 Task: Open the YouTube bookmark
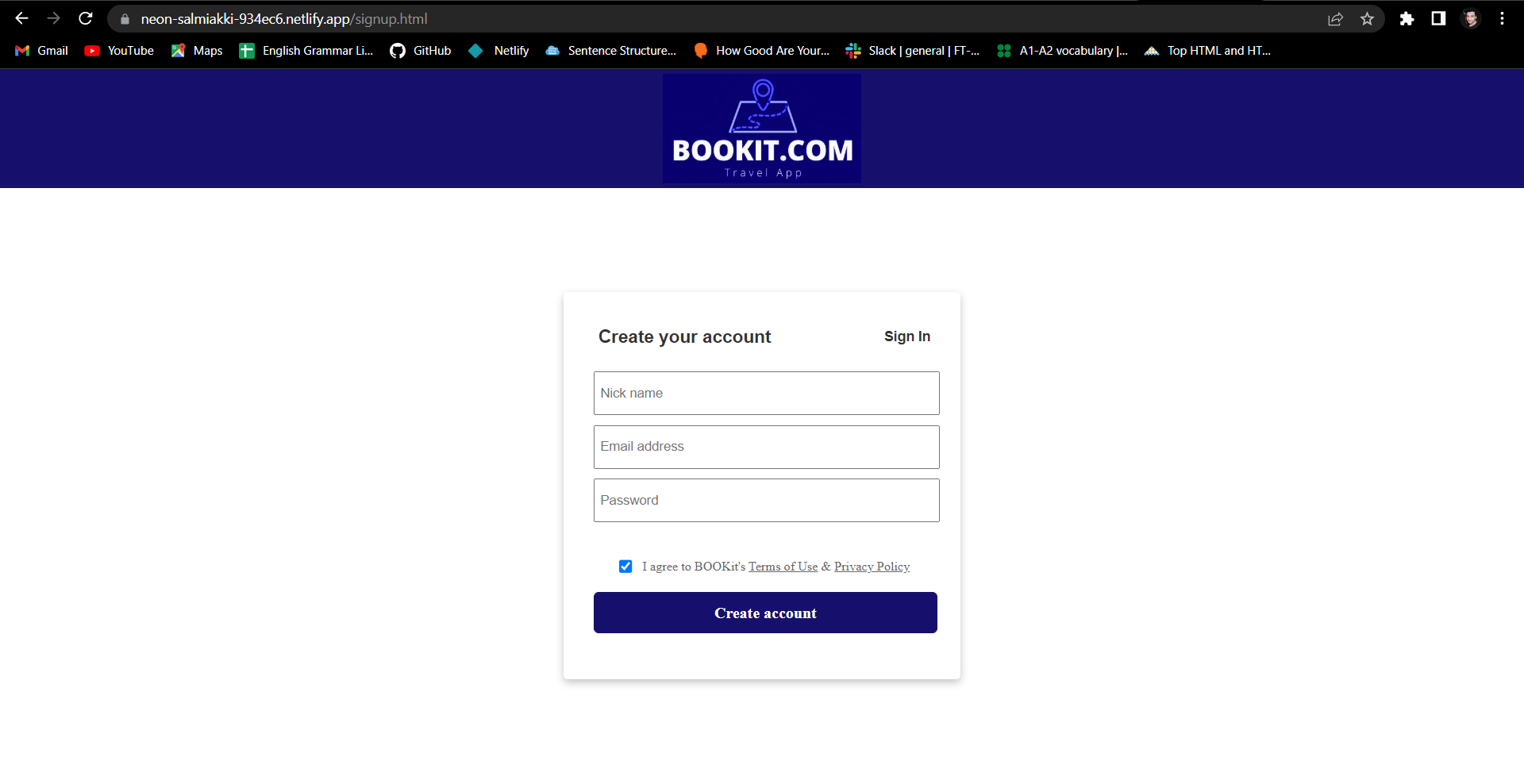coord(119,51)
